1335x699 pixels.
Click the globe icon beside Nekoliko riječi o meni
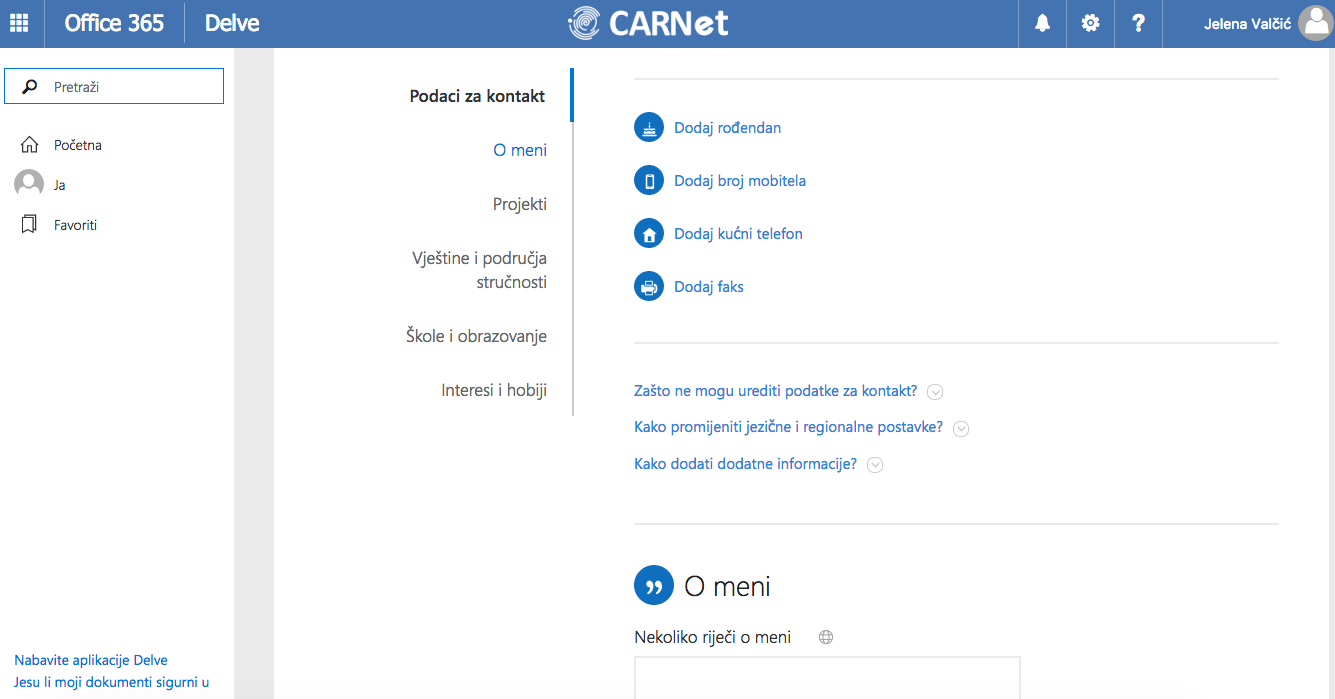click(826, 637)
